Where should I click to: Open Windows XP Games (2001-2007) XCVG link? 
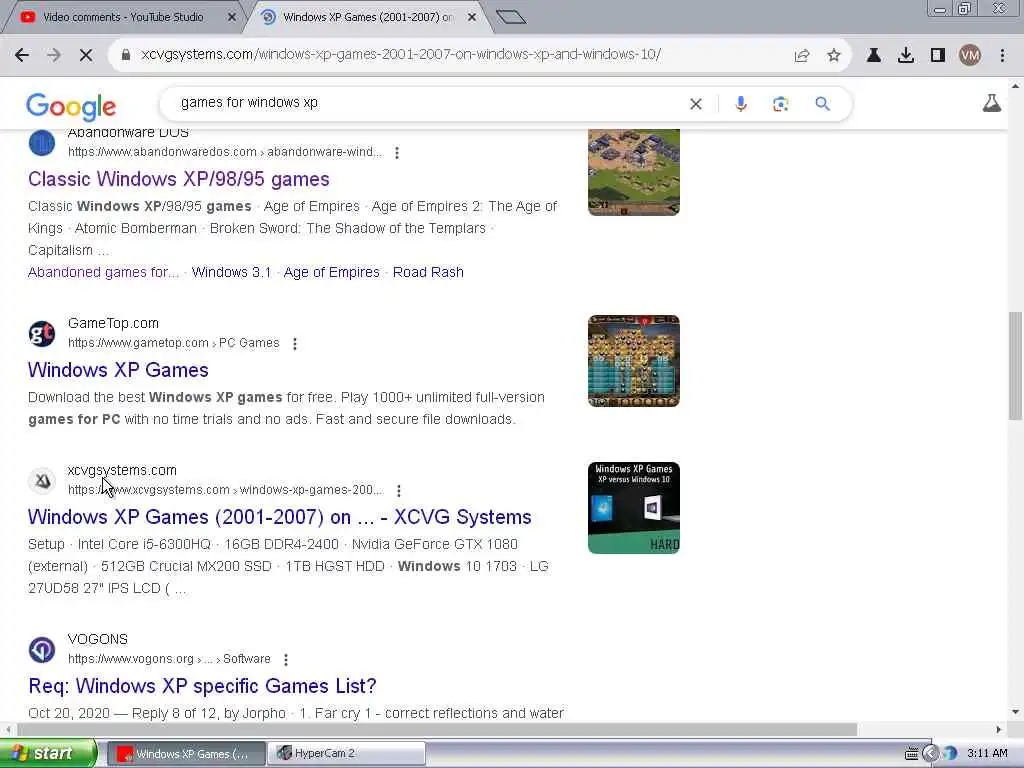[280, 517]
